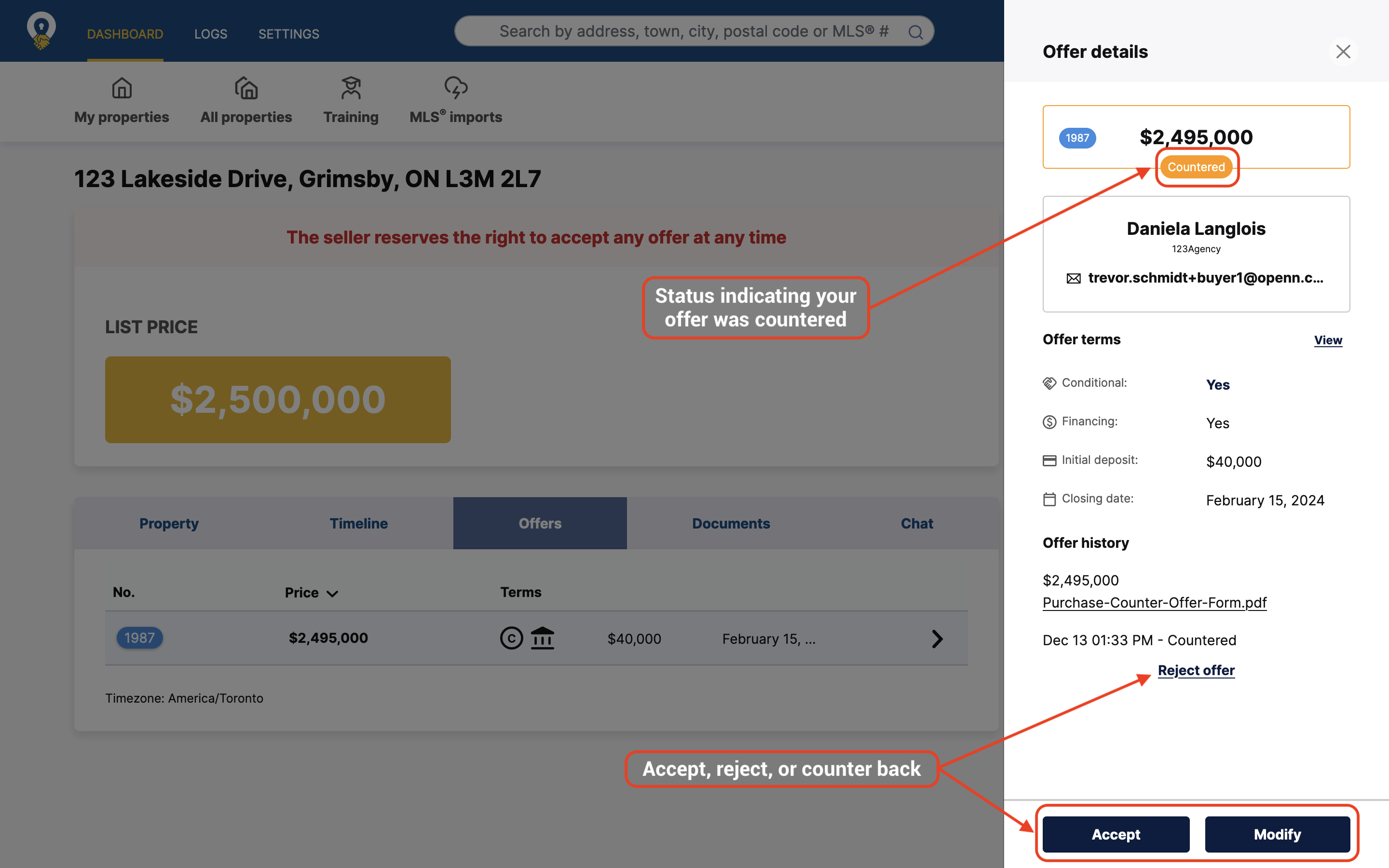
Task: Click the Modify button for offer
Action: tap(1278, 834)
